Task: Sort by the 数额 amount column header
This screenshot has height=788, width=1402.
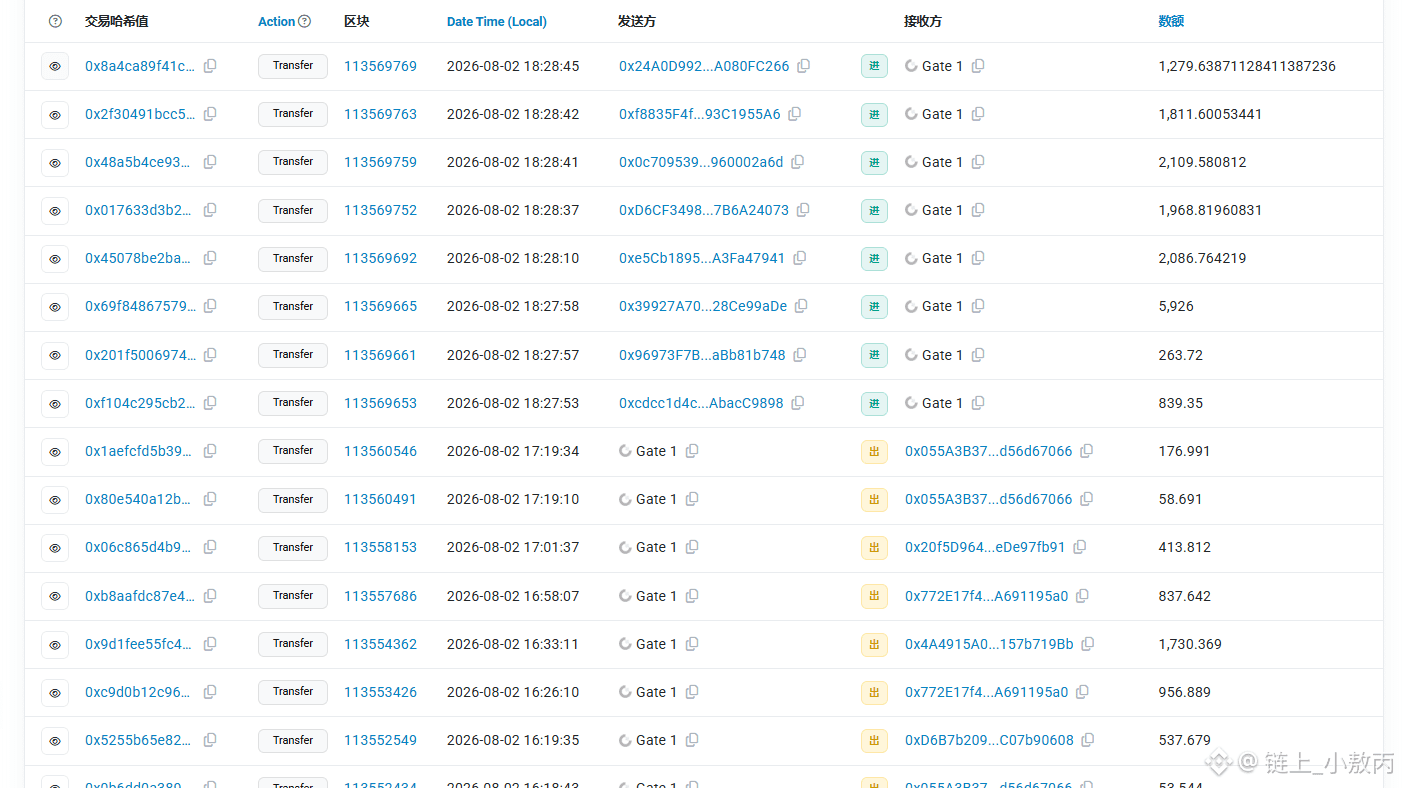Action: click(x=1171, y=21)
